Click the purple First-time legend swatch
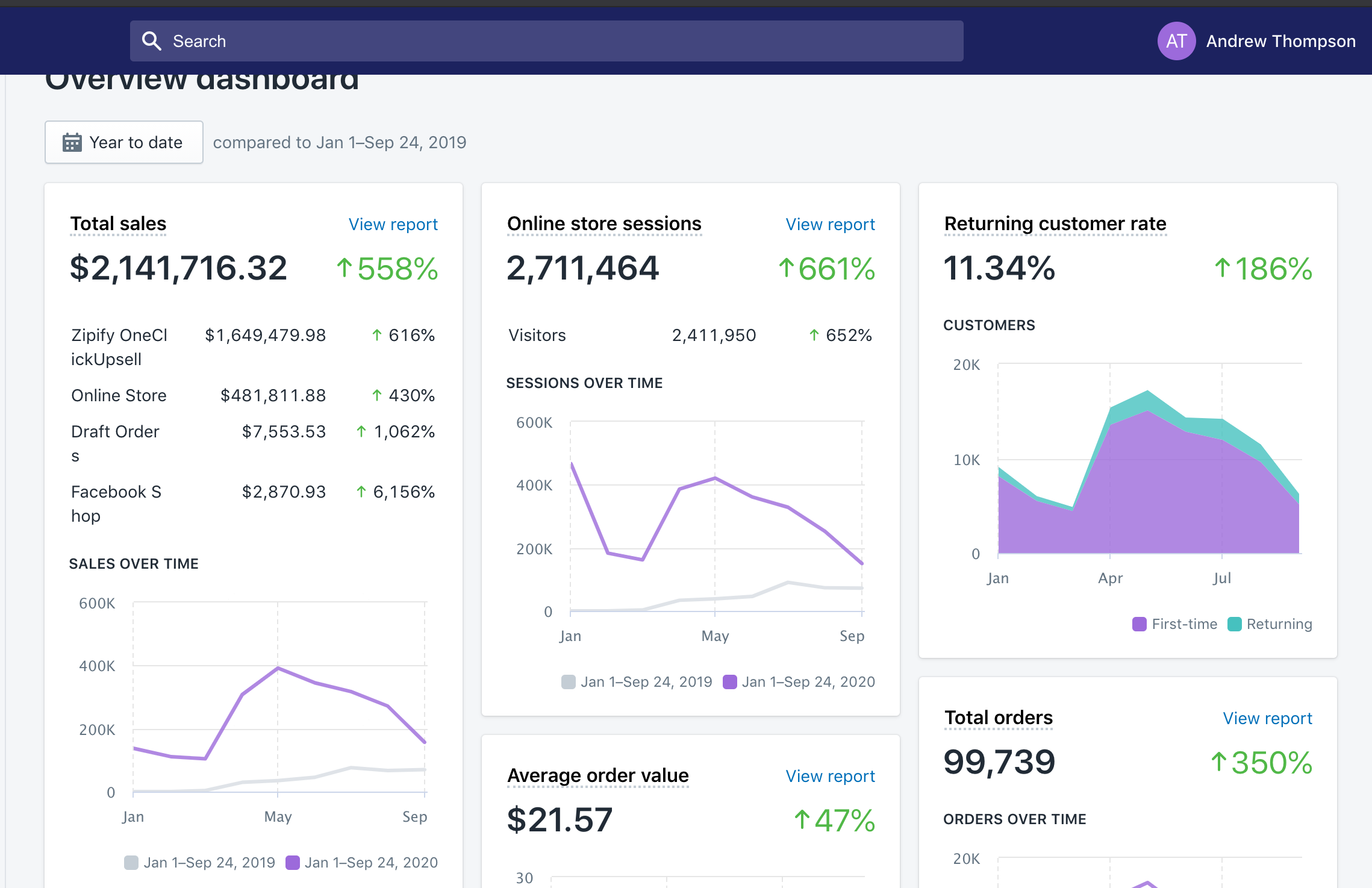Screen dimensions: 1372x888 pos(1139,624)
